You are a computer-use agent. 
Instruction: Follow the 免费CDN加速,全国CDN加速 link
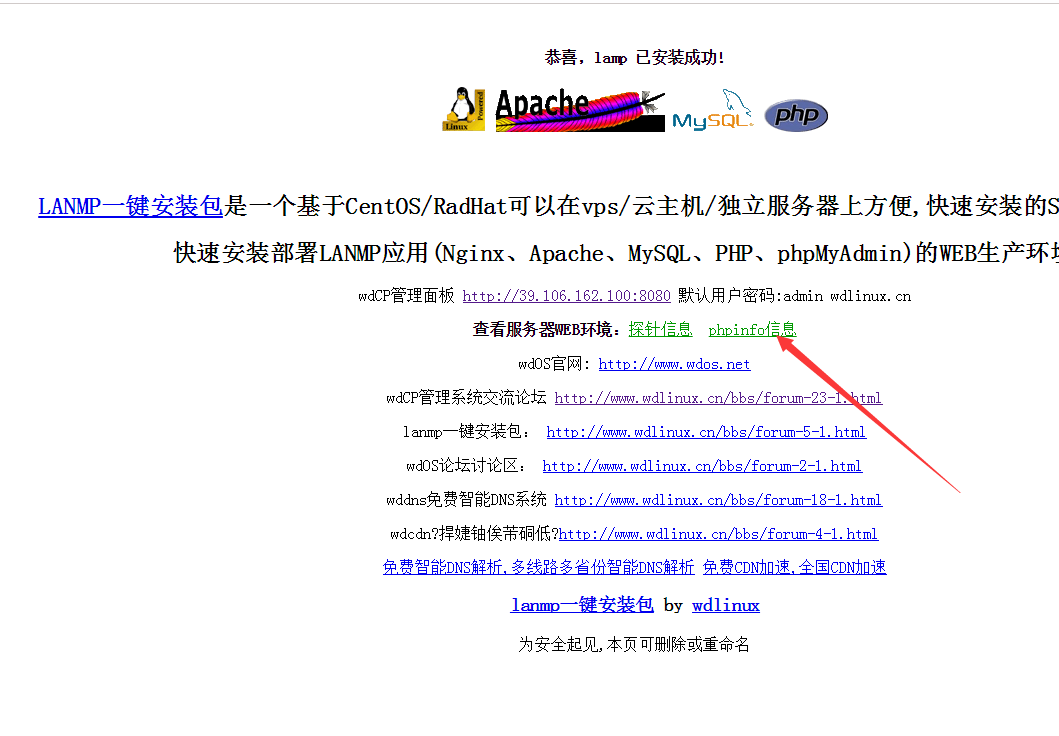click(795, 567)
